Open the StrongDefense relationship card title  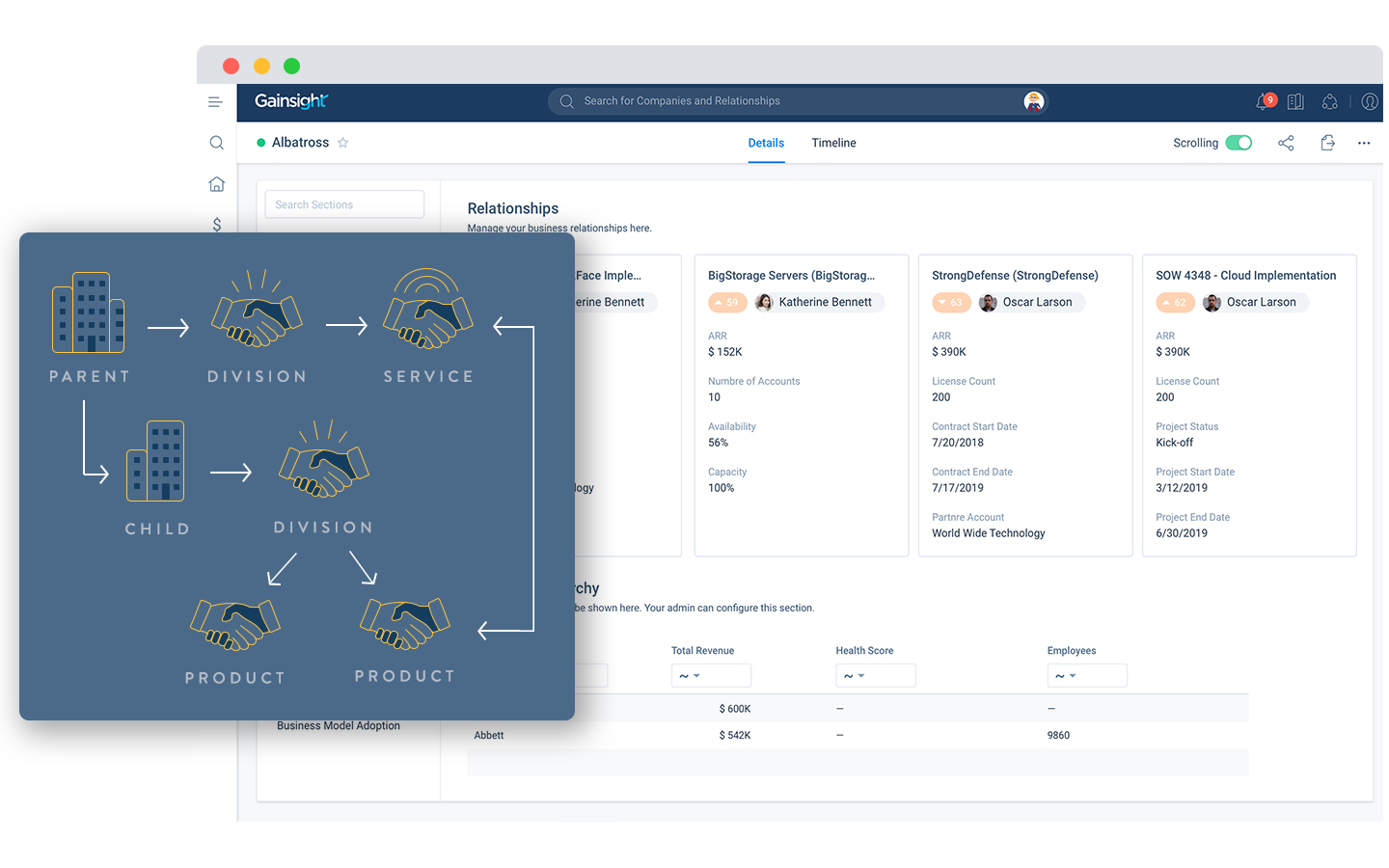1015,276
